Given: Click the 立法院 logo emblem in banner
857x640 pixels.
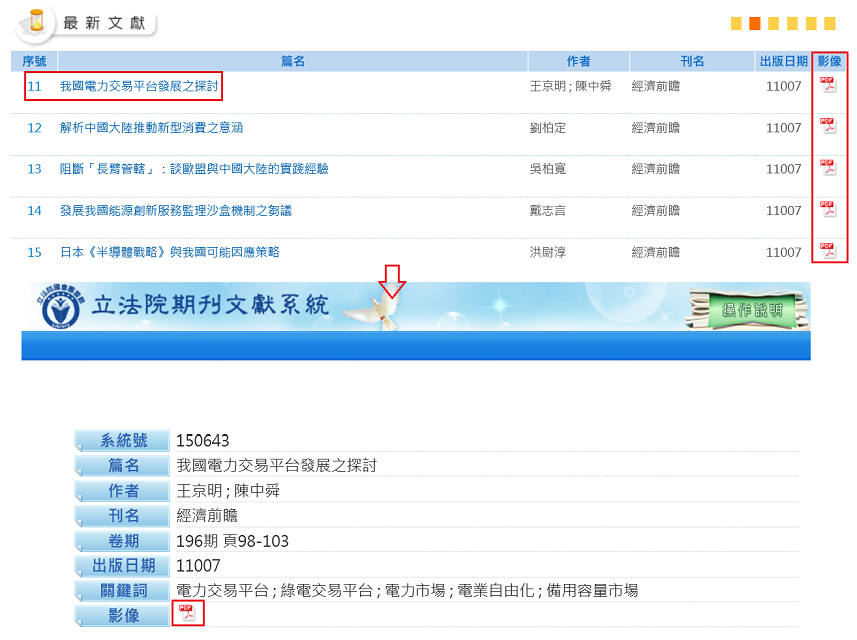Looking at the screenshot, I should point(62,308).
